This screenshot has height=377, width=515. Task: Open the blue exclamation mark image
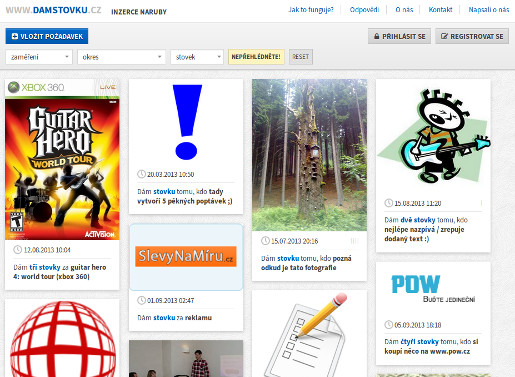tap(187, 122)
